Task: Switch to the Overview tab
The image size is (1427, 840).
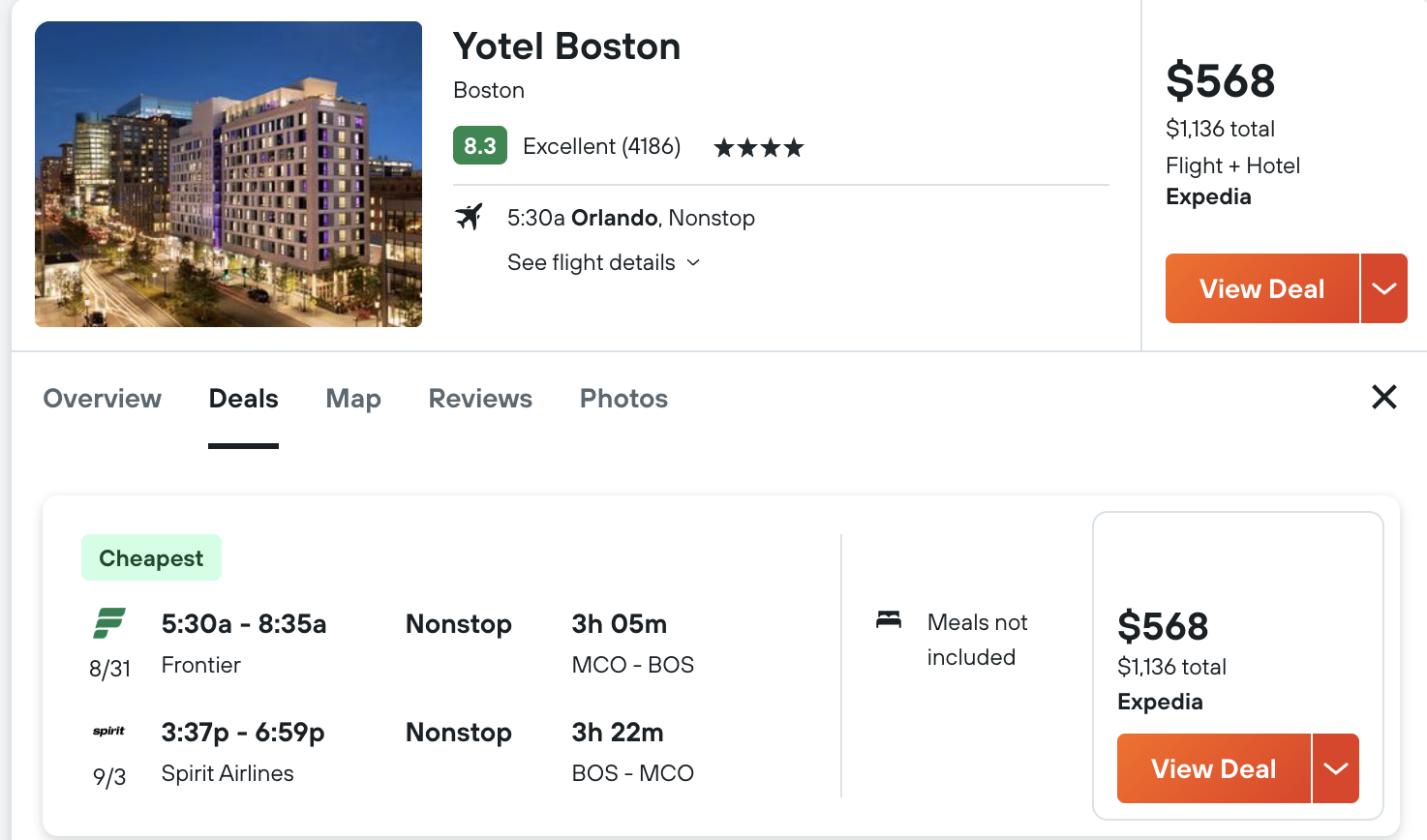Action: [103, 399]
